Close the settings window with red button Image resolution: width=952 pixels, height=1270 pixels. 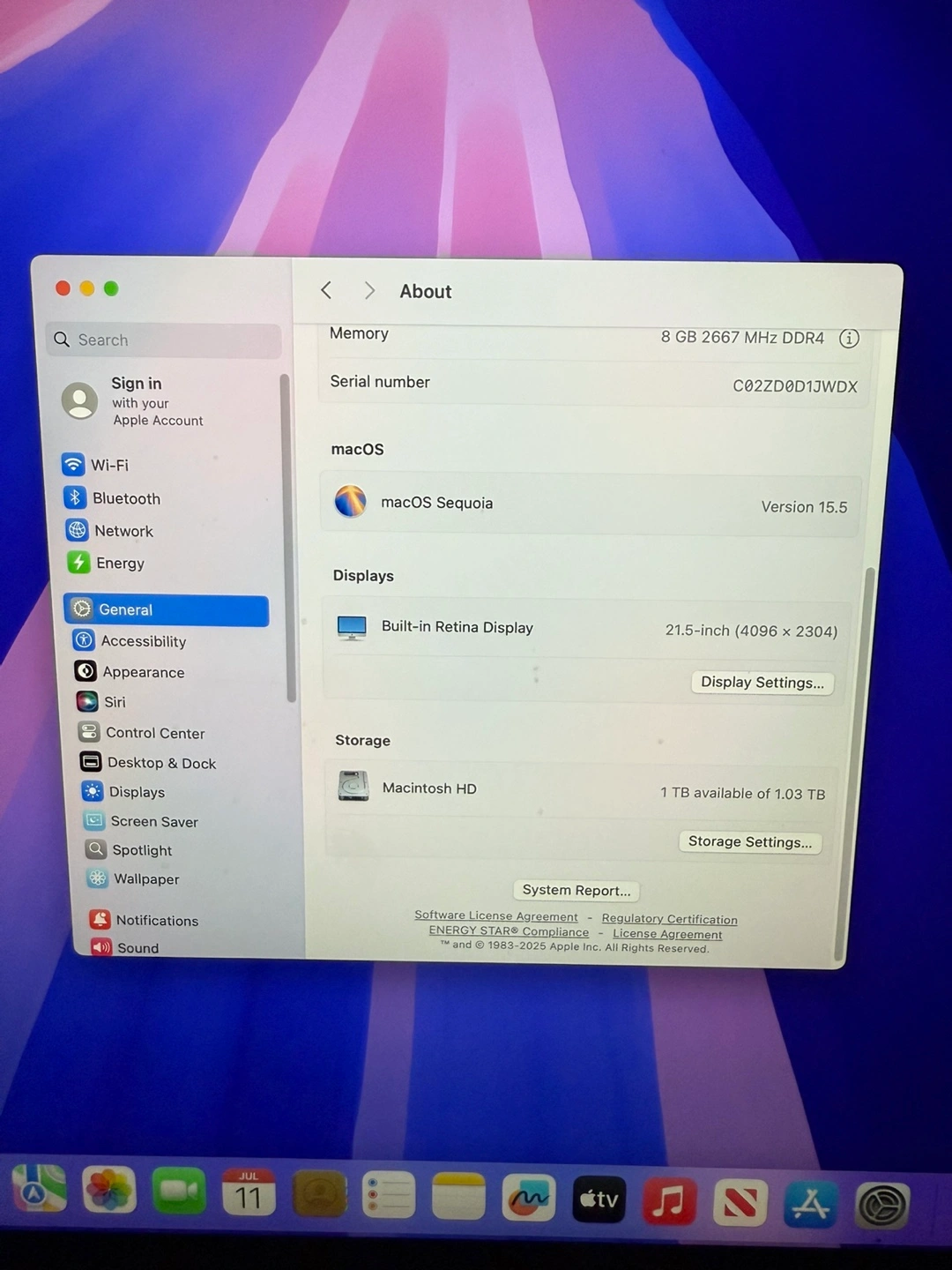click(x=63, y=288)
